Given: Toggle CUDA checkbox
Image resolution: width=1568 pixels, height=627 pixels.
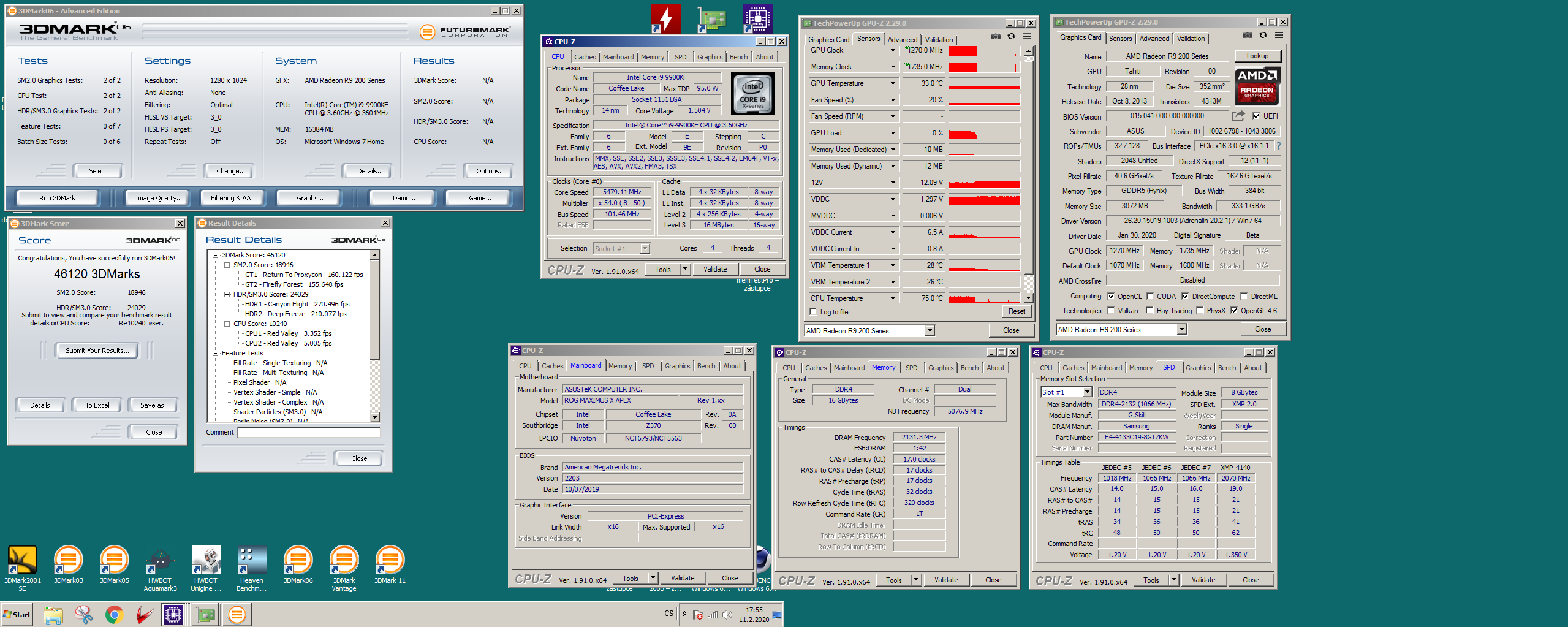Looking at the screenshot, I should (x=1150, y=296).
